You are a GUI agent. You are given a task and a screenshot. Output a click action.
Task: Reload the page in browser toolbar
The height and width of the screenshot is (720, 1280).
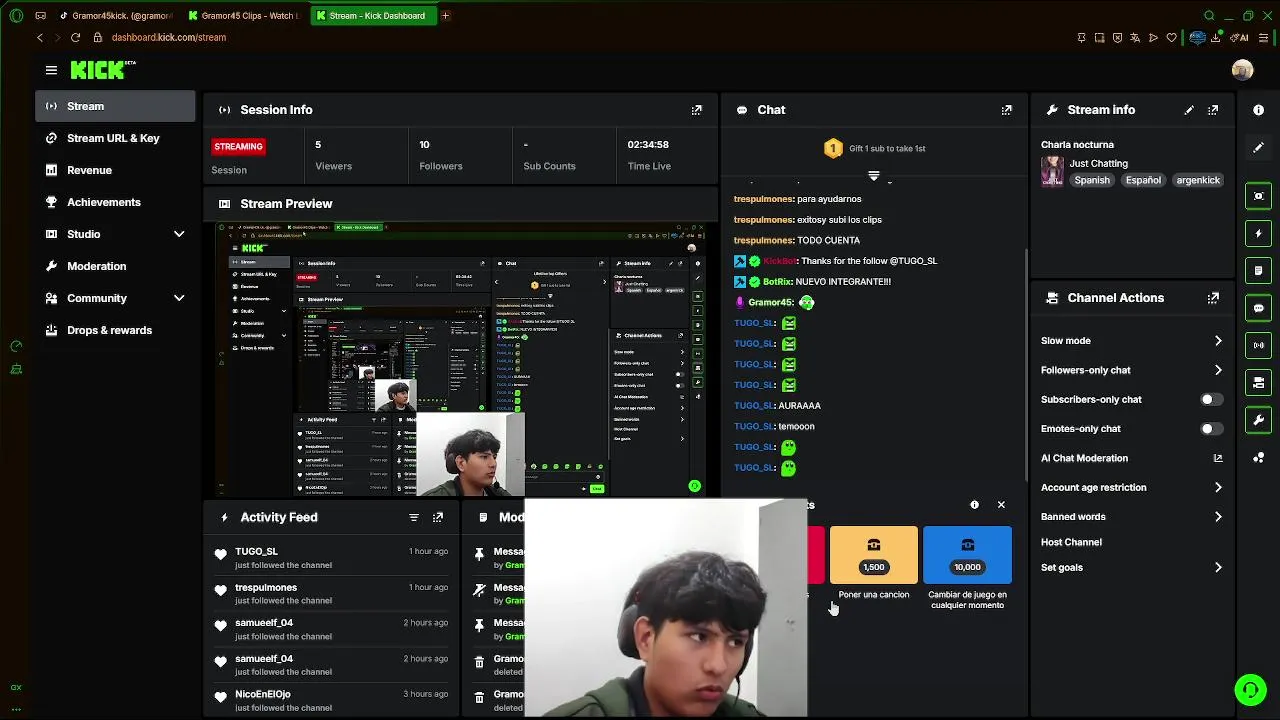[75, 37]
